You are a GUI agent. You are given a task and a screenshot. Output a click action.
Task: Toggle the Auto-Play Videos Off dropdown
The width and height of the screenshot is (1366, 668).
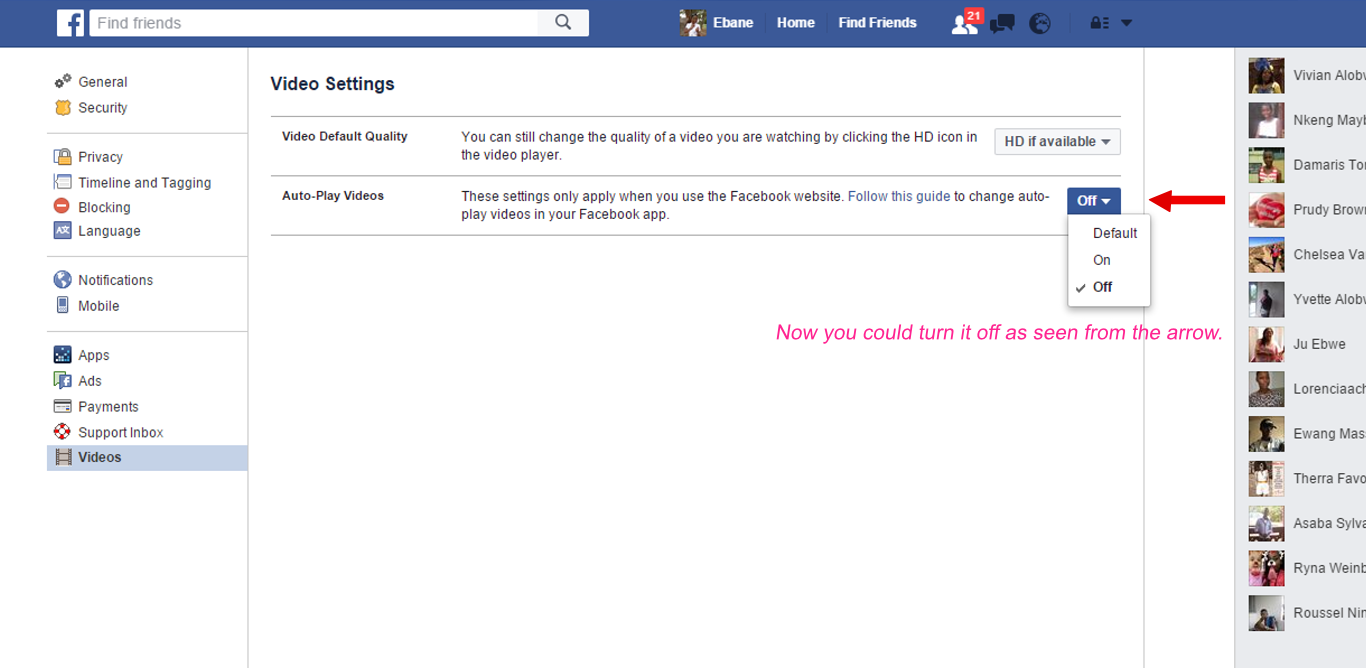[1094, 201]
